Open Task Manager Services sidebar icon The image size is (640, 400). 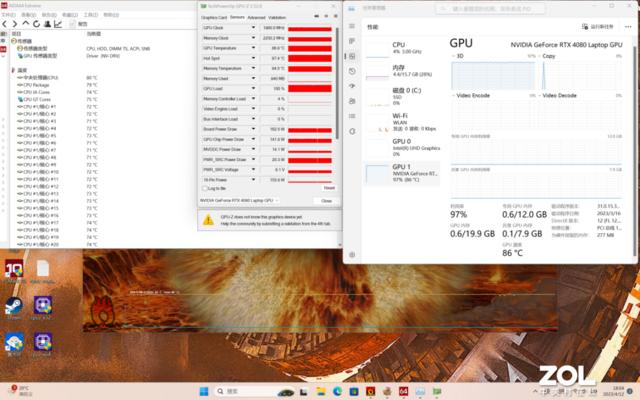click(x=352, y=131)
